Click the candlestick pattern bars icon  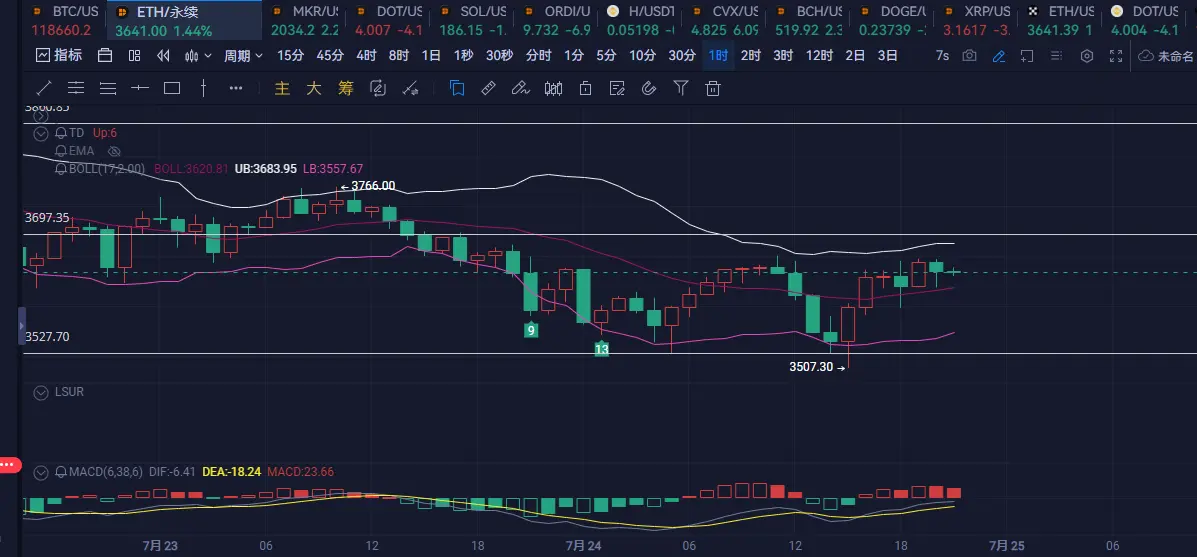click(553, 88)
